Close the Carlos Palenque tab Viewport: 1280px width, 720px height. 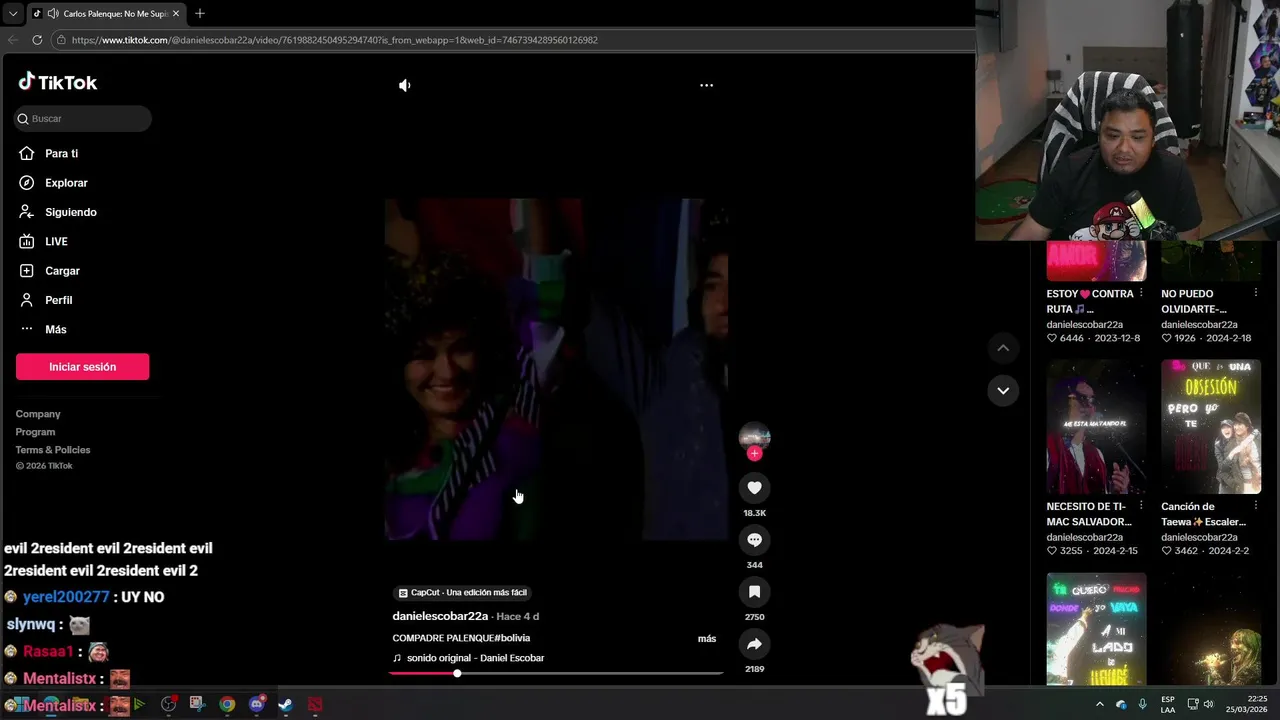click(176, 14)
